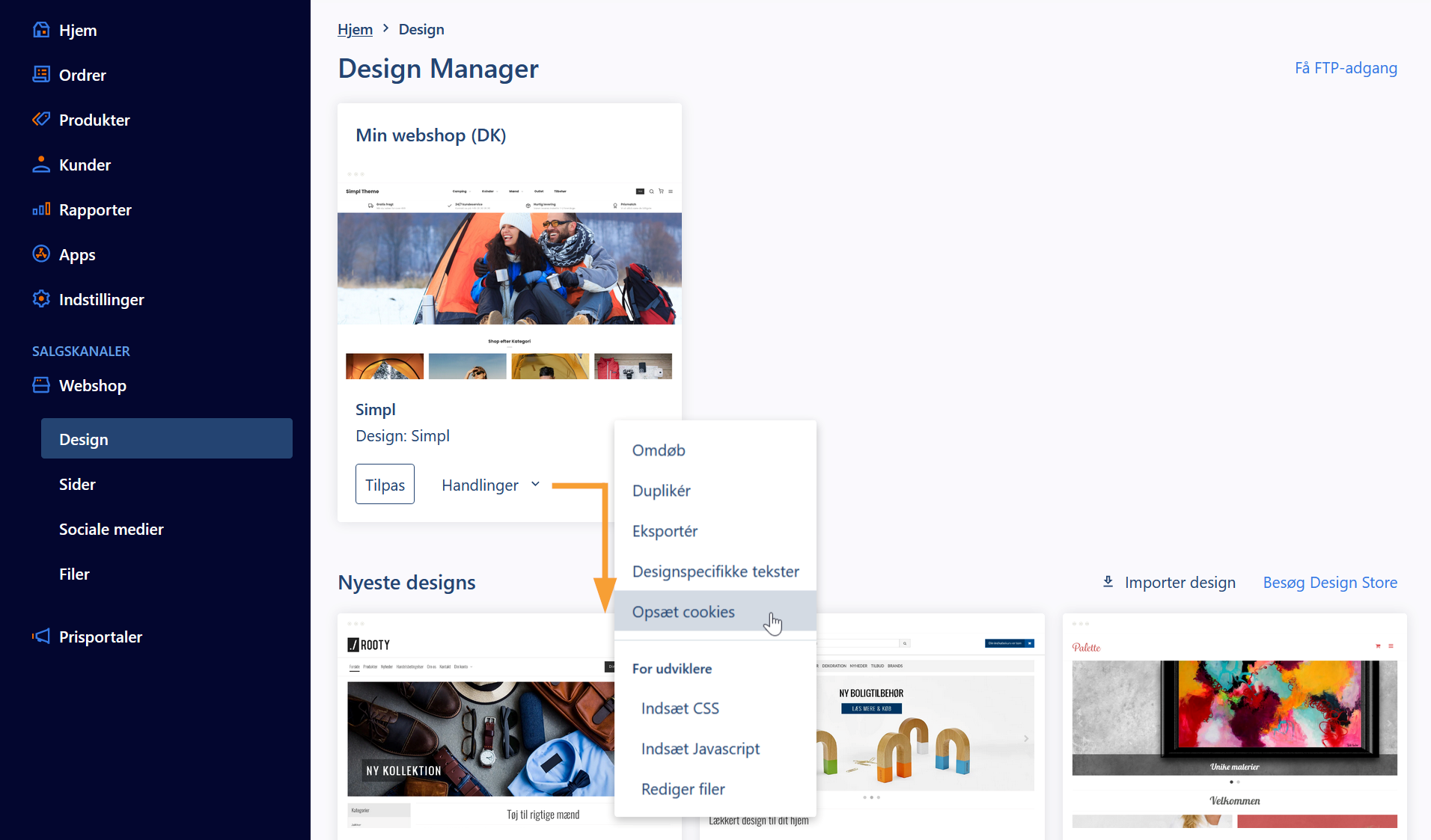This screenshot has width=1431, height=840.
Task: Click the Tilpas button for Simpl
Action: pos(384,484)
